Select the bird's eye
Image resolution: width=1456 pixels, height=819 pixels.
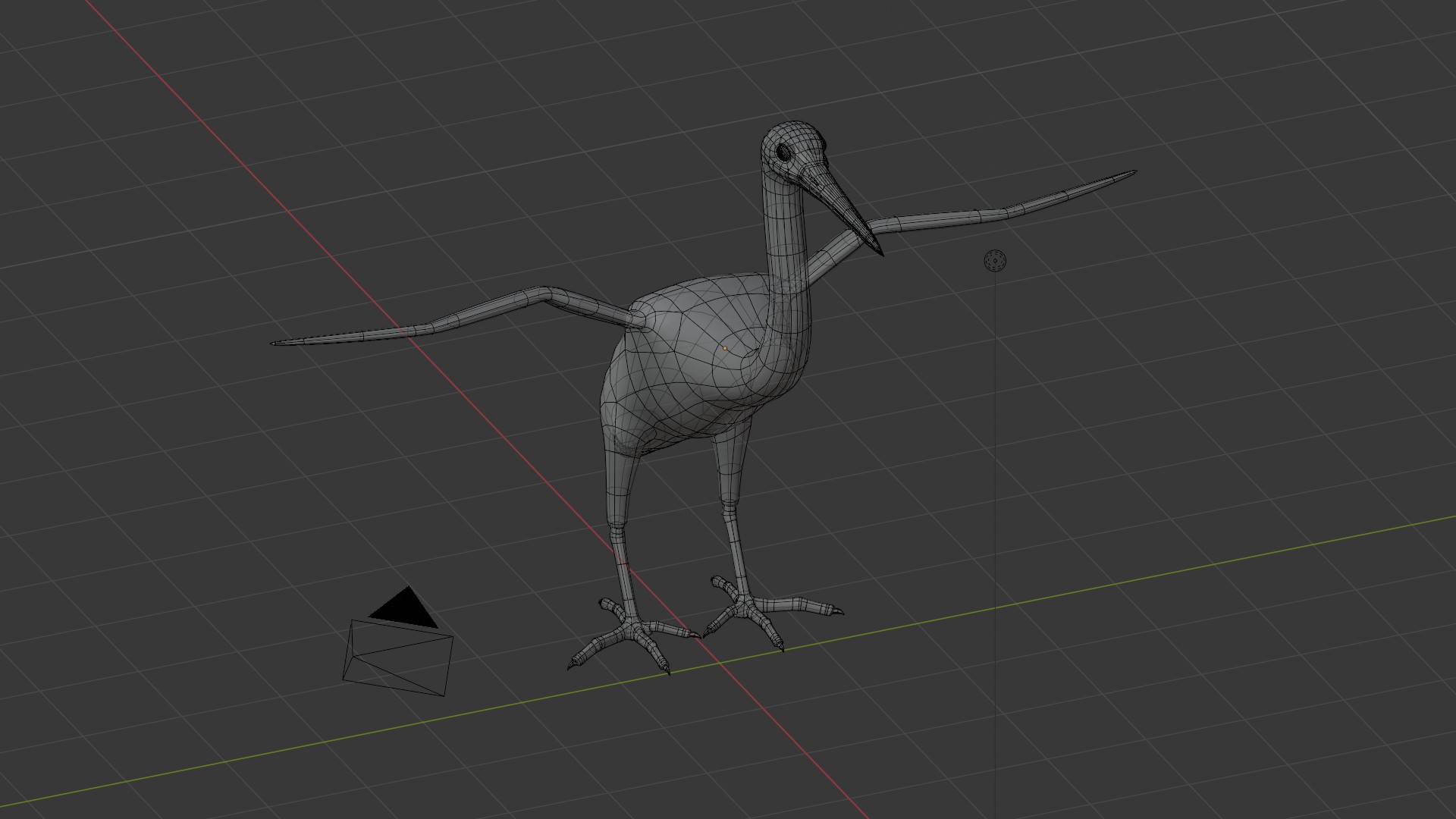coord(784,153)
